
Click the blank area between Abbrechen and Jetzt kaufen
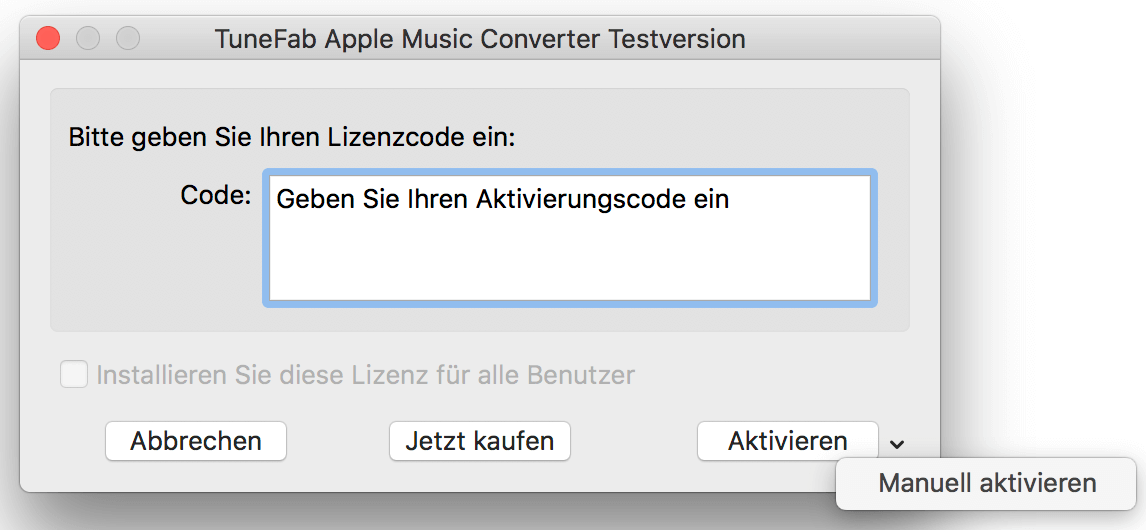click(338, 441)
